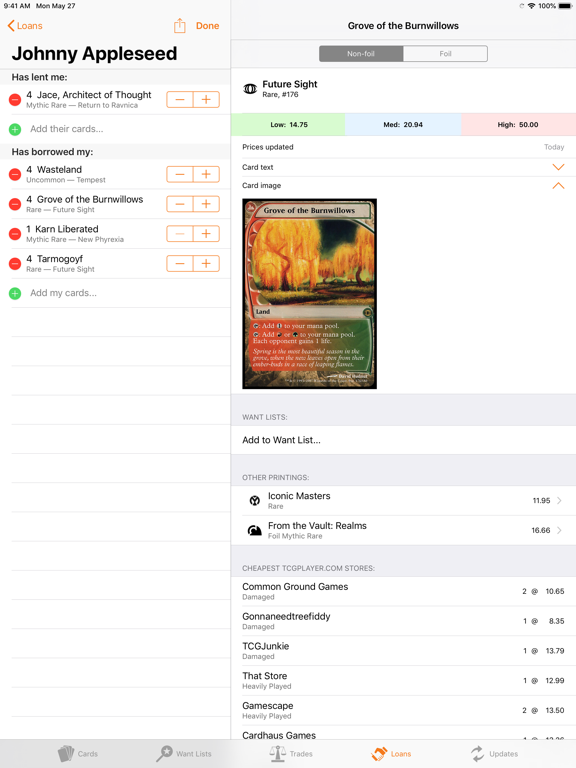Tap the share icon next to Done
Viewport: 576px width, 768px height.
[180, 25]
